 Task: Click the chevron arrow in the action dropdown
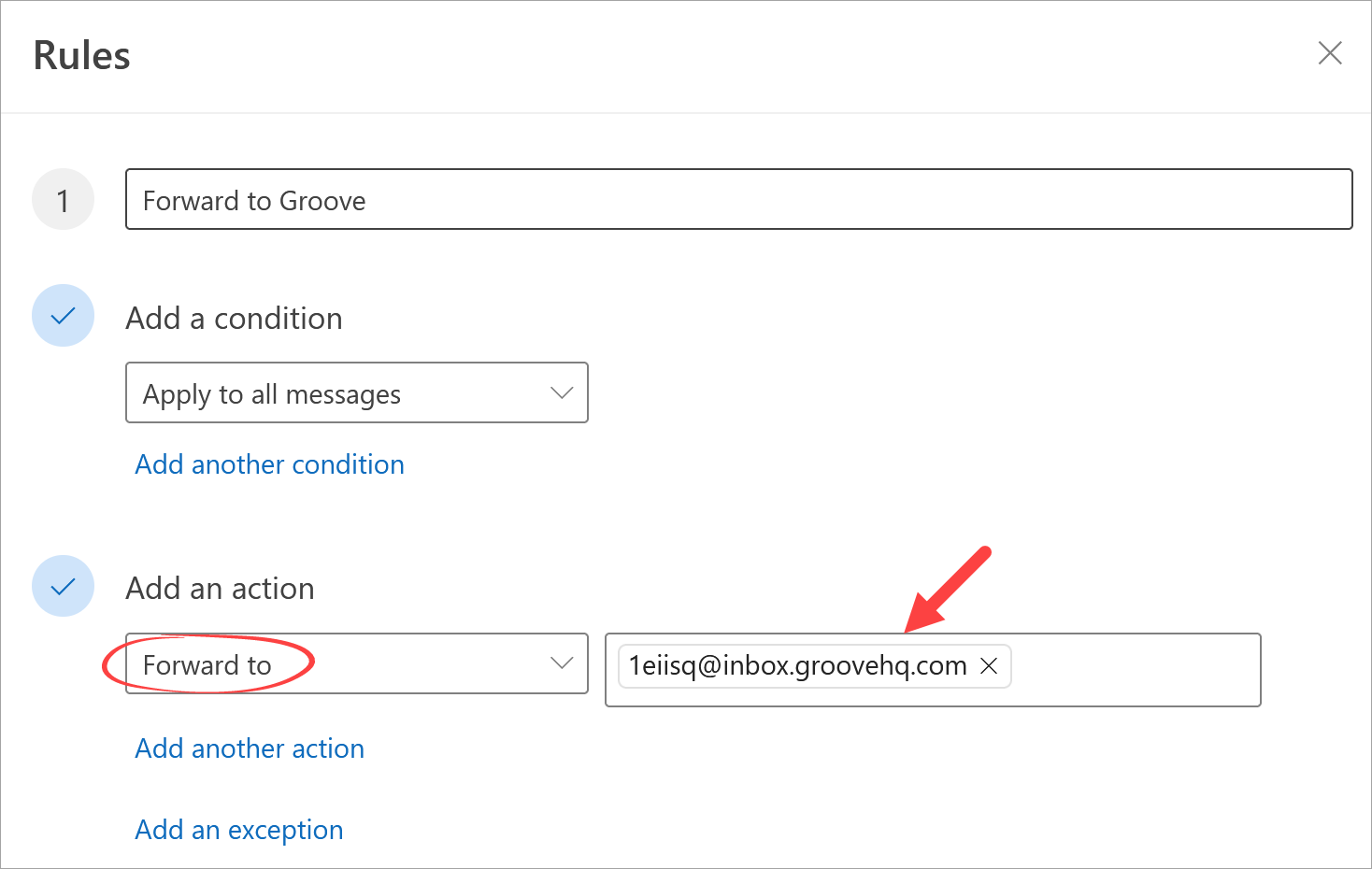click(x=562, y=664)
